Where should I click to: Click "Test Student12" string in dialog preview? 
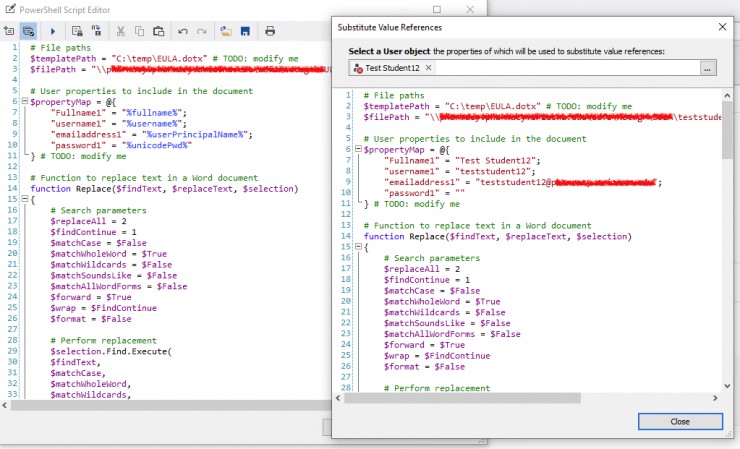coord(495,161)
